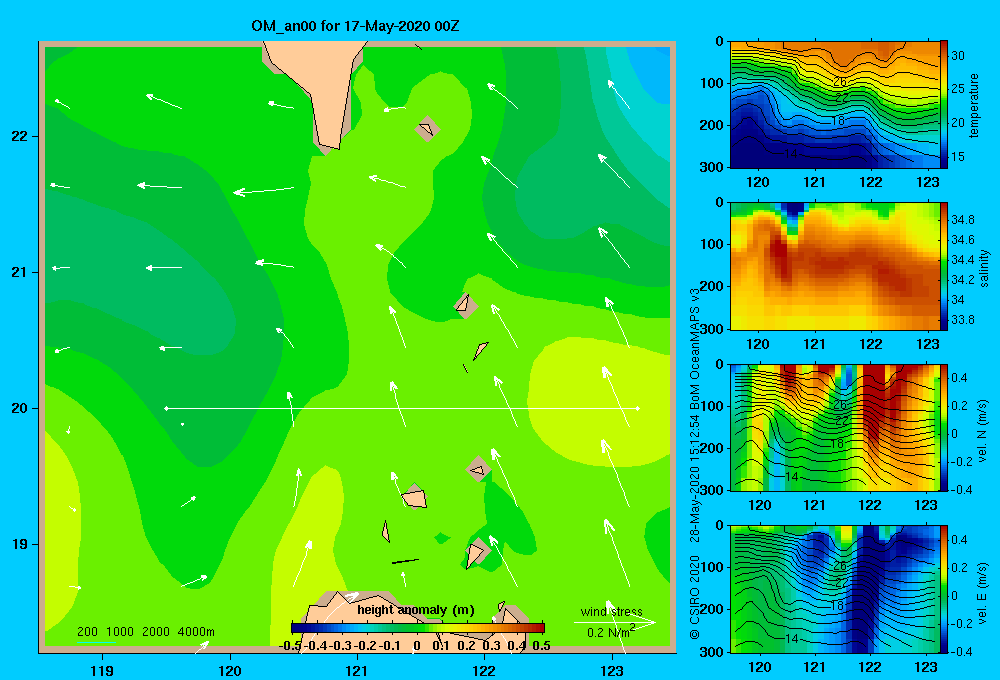Image resolution: width=1000 pixels, height=680 pixels.
Task: Click the 26 contour label in temperature panel
Action: tap(840, 82)
